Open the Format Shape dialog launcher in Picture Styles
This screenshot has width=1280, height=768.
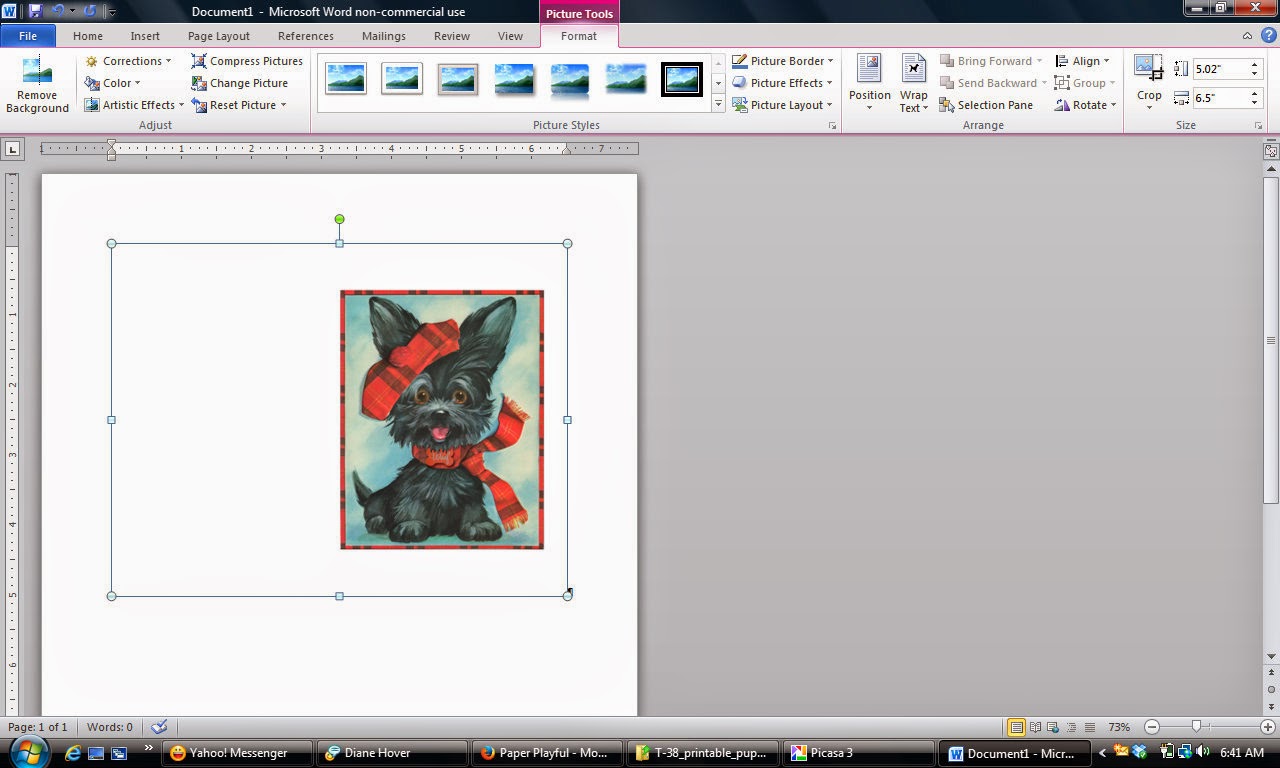pyautogui.click(x=832, y=126)
